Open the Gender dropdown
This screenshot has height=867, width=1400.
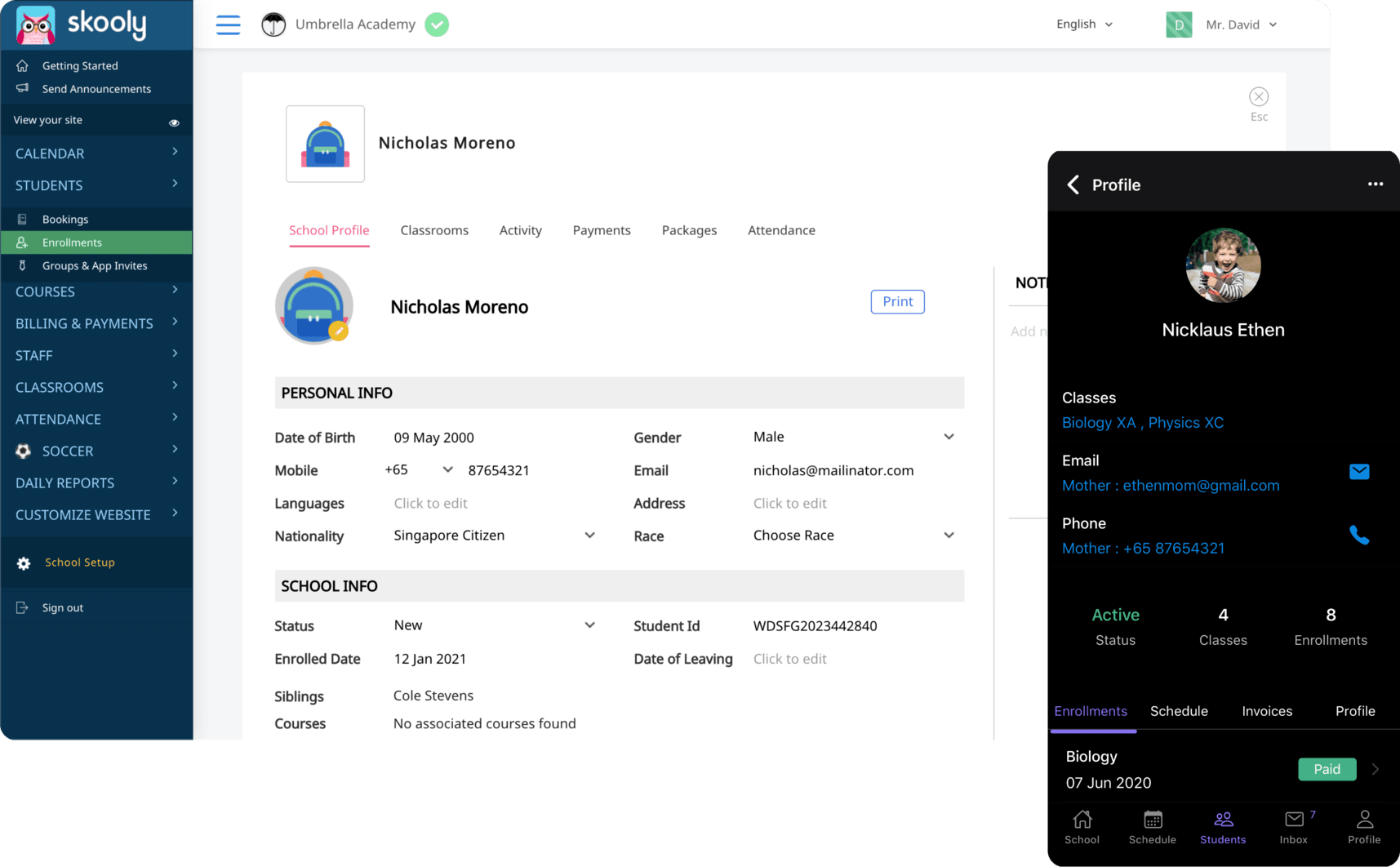948,437
